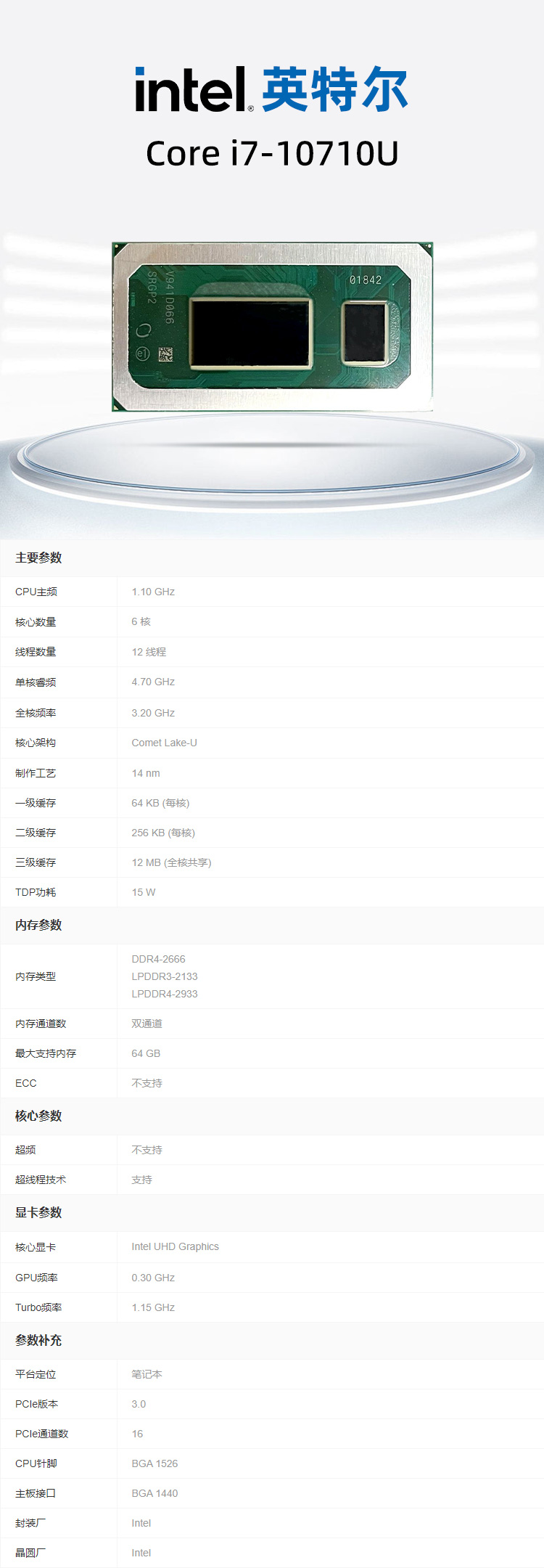Click the 0.30 GHz GPU频率 value

[x=153, y=1278]
